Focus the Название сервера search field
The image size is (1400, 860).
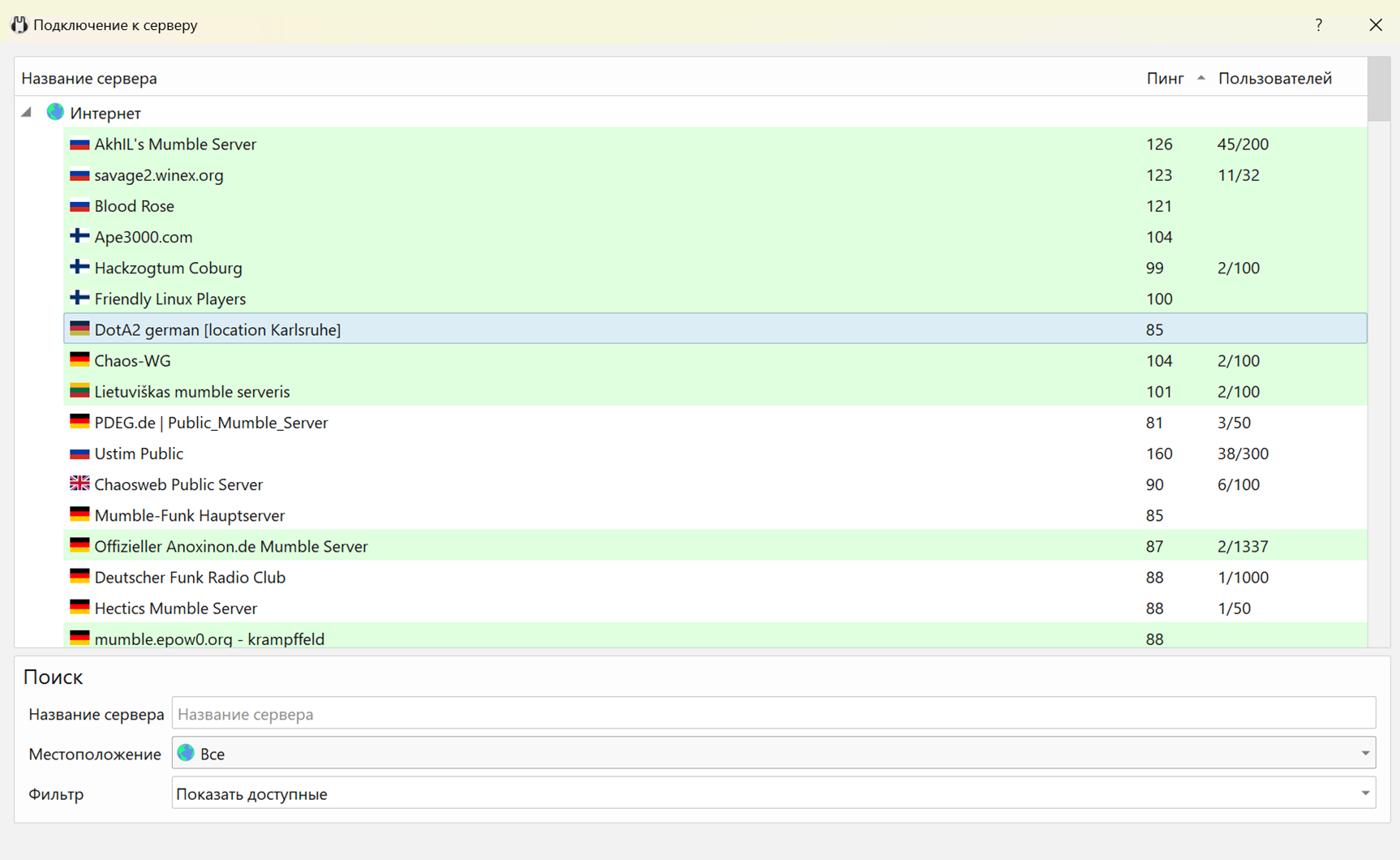[x=773, y=714]
